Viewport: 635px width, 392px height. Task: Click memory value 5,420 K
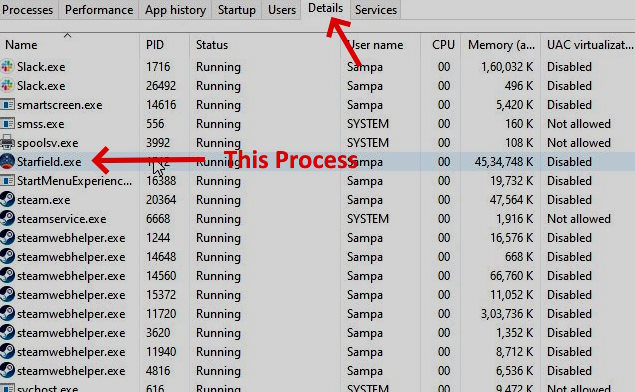click(x=515, y=105)
